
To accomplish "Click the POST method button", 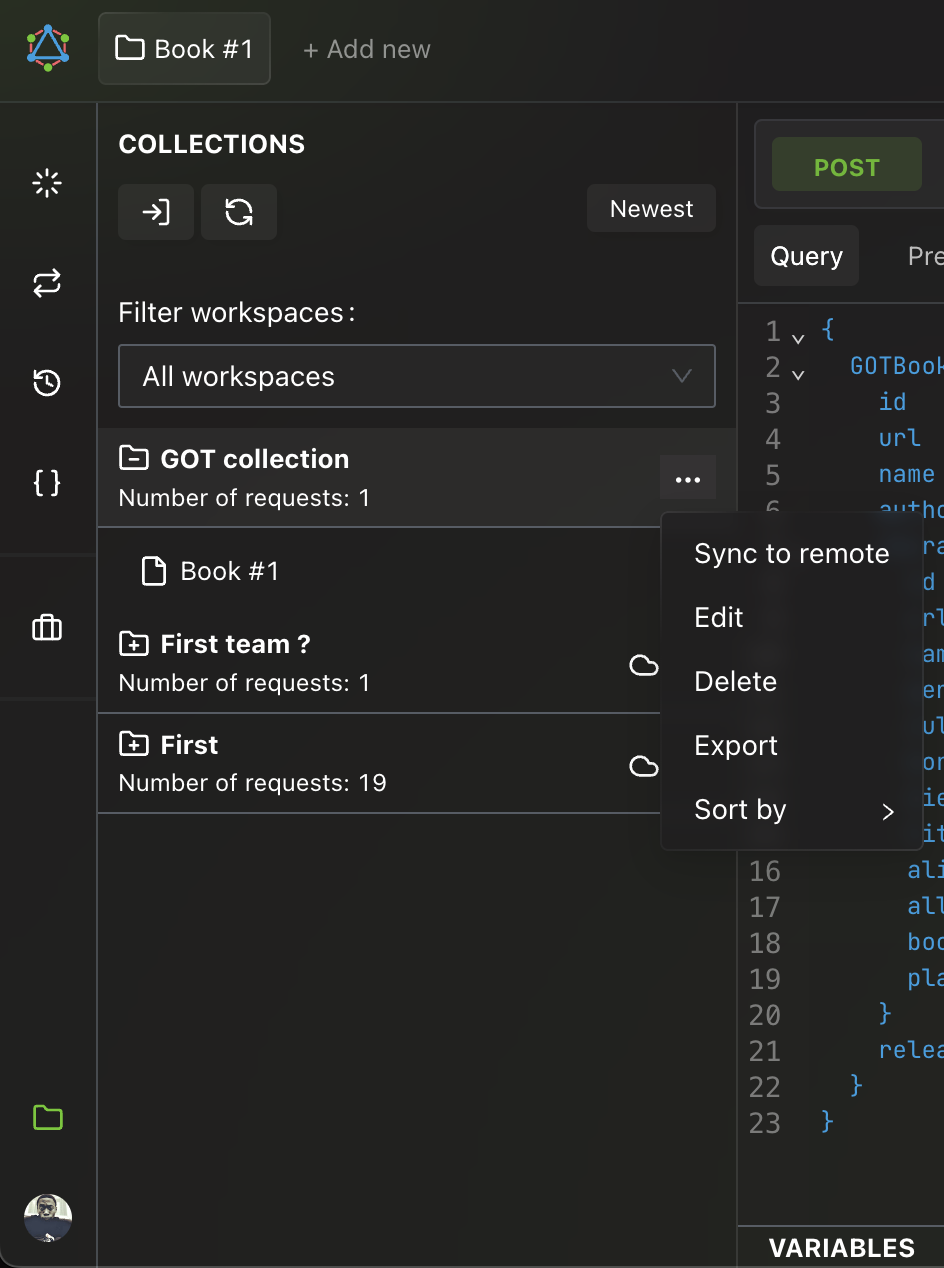I will (846, 167).
